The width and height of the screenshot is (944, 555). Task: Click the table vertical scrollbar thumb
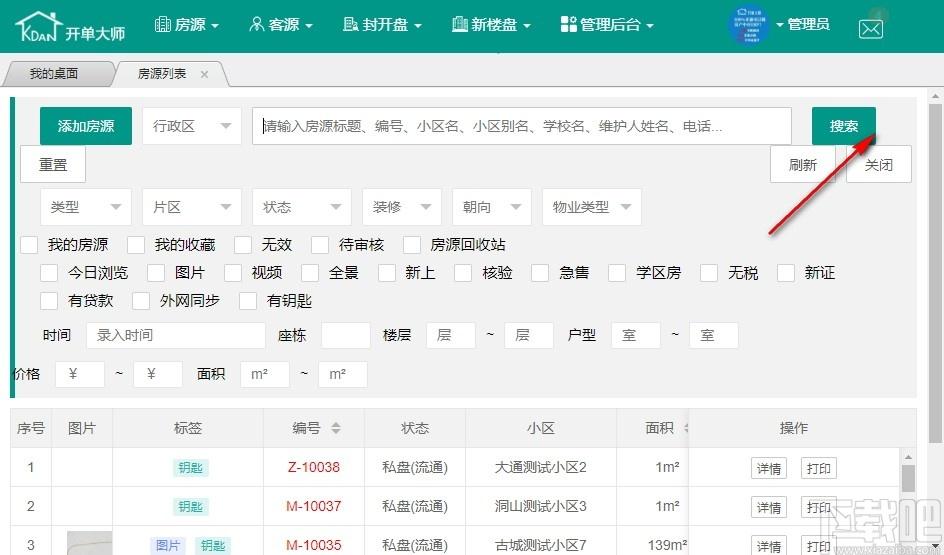(908, 479)
